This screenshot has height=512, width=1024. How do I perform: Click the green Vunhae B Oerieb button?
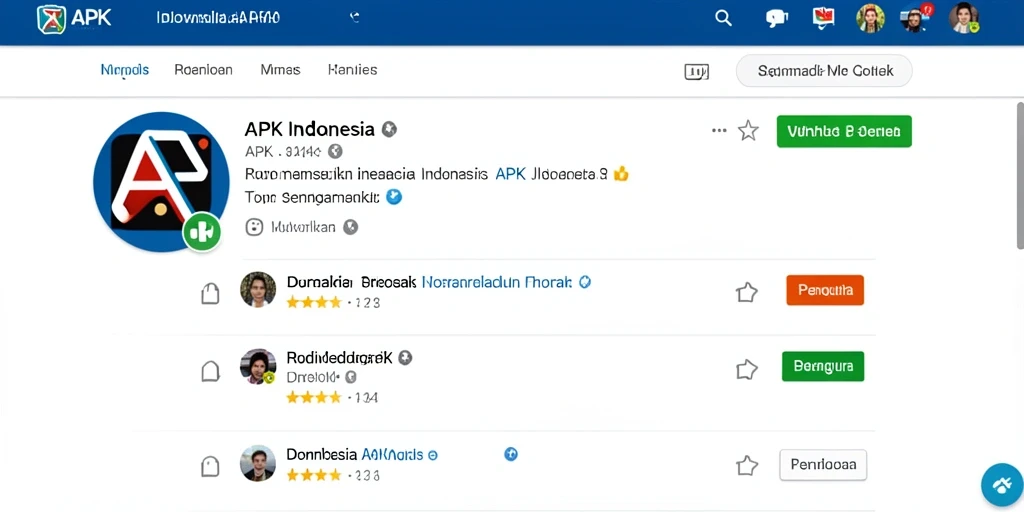[x=844, y=131]
